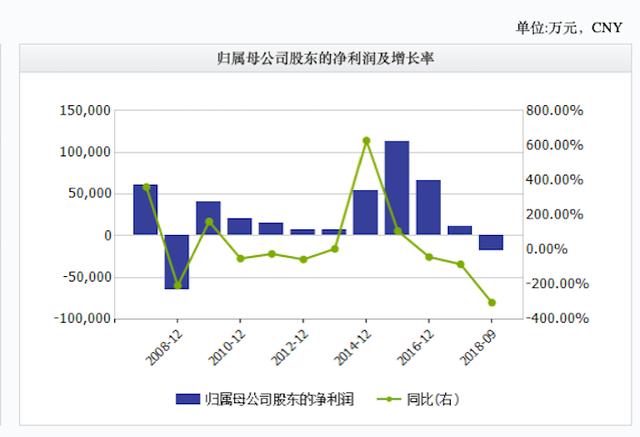Click the 2014-12 blue bar
This screenshot has height=437, width=640.
point(365,212)
